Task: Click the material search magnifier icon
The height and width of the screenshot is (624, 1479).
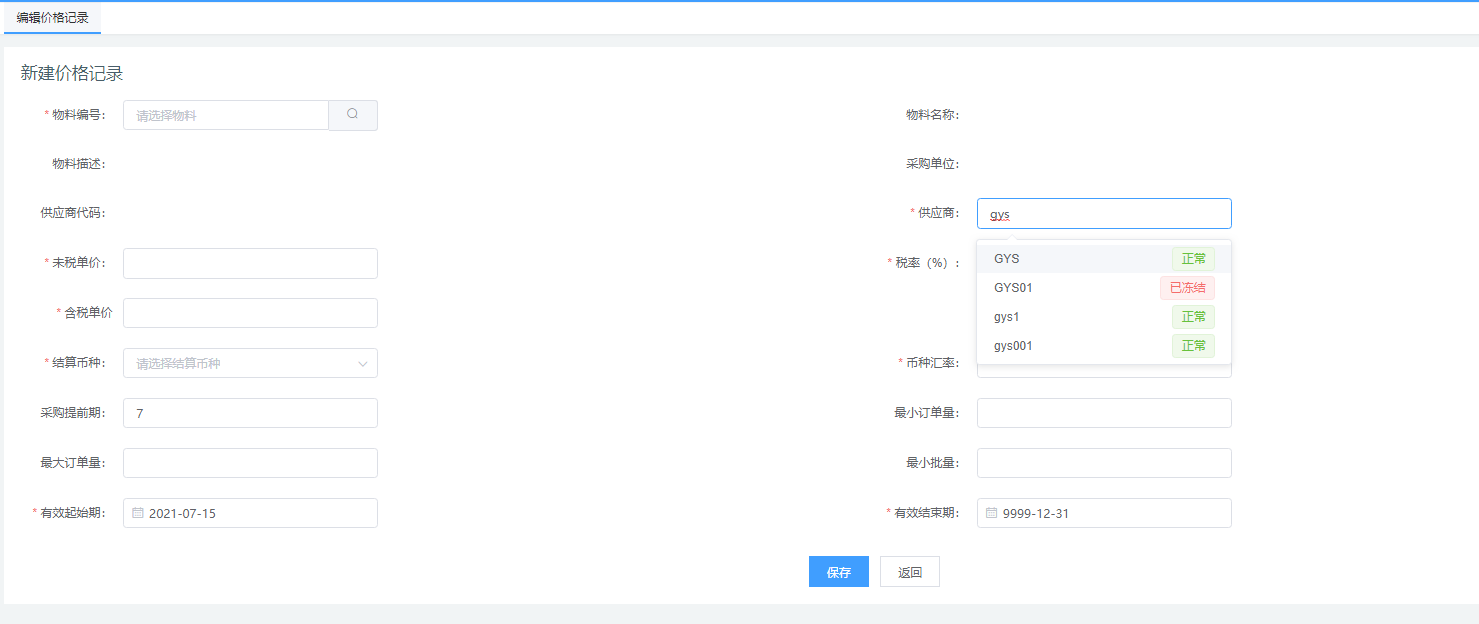Action: (352, 115)
